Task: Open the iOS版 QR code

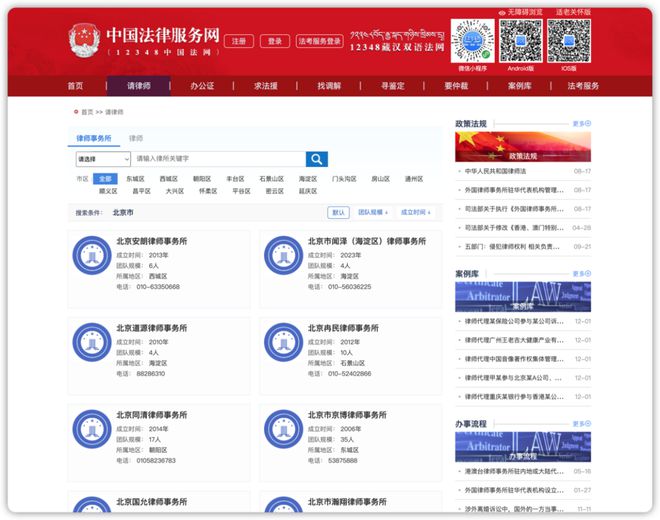Action: pyautogui.click(x=569, y=41)
